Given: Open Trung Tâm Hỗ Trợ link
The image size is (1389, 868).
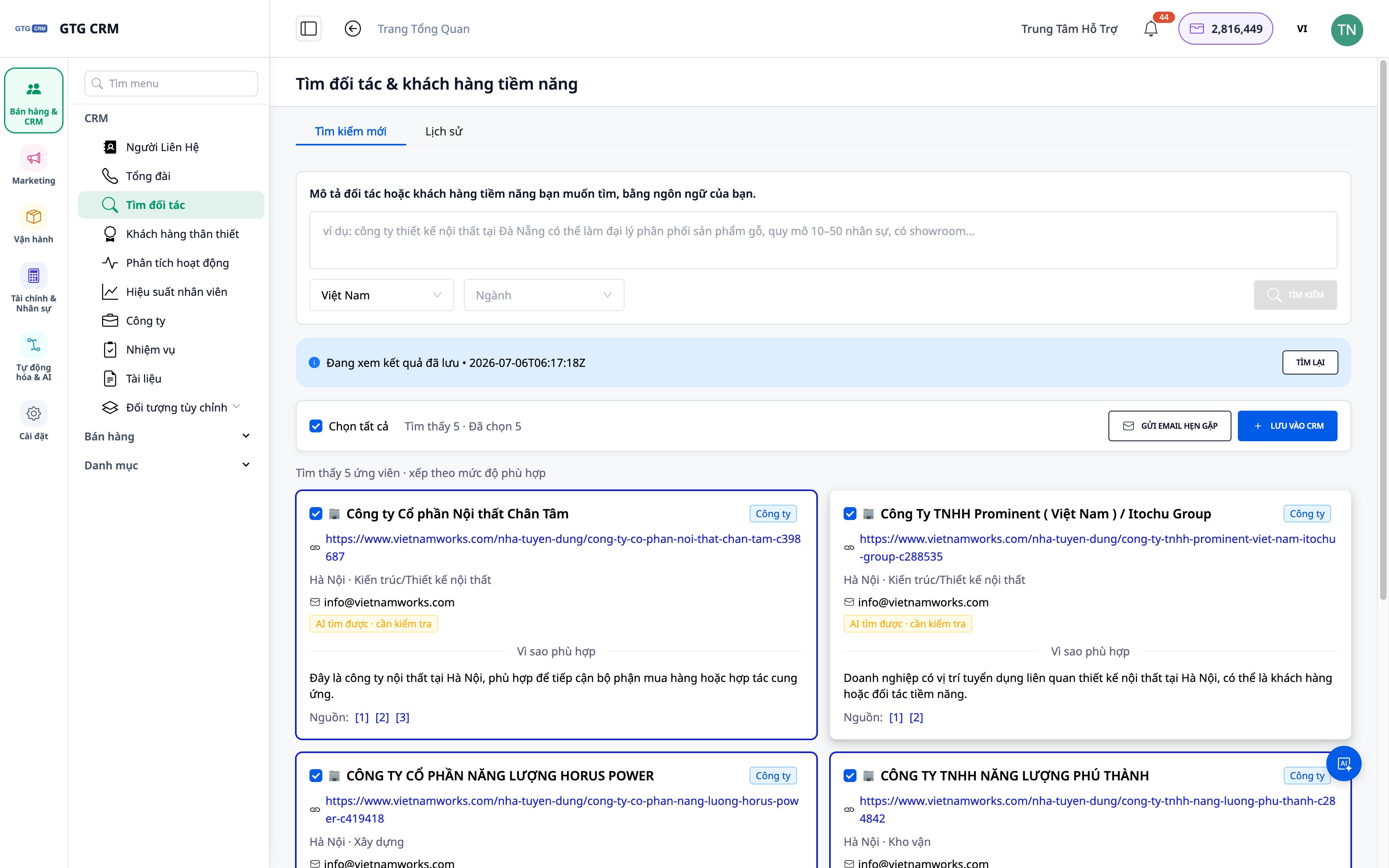Looking at the screenshot, I should point(1069,29).
